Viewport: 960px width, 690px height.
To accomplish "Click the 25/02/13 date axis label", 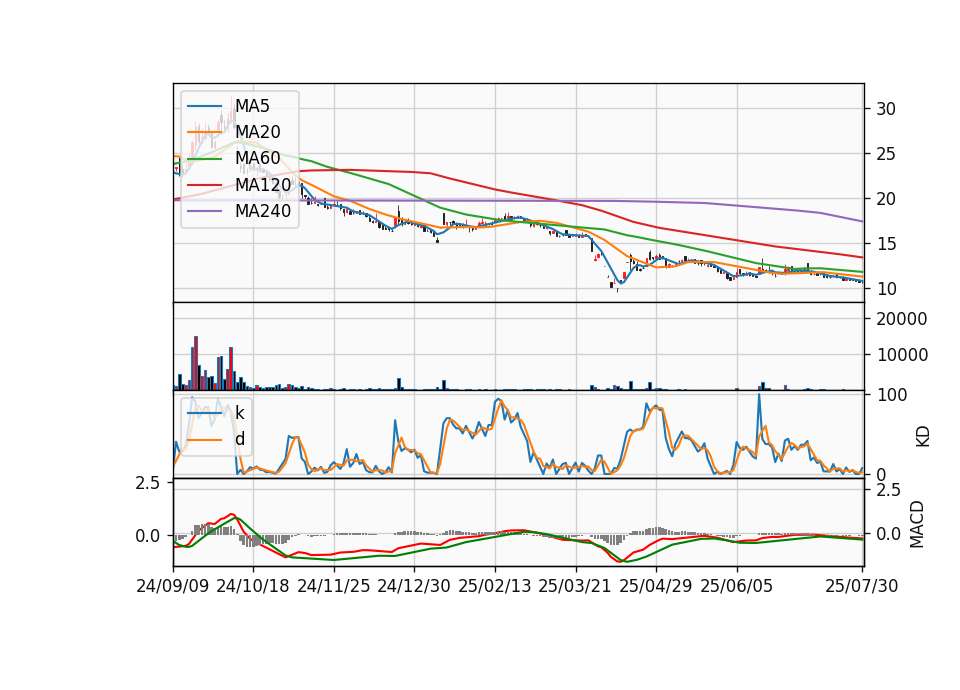I will click(x=495, y=586).
